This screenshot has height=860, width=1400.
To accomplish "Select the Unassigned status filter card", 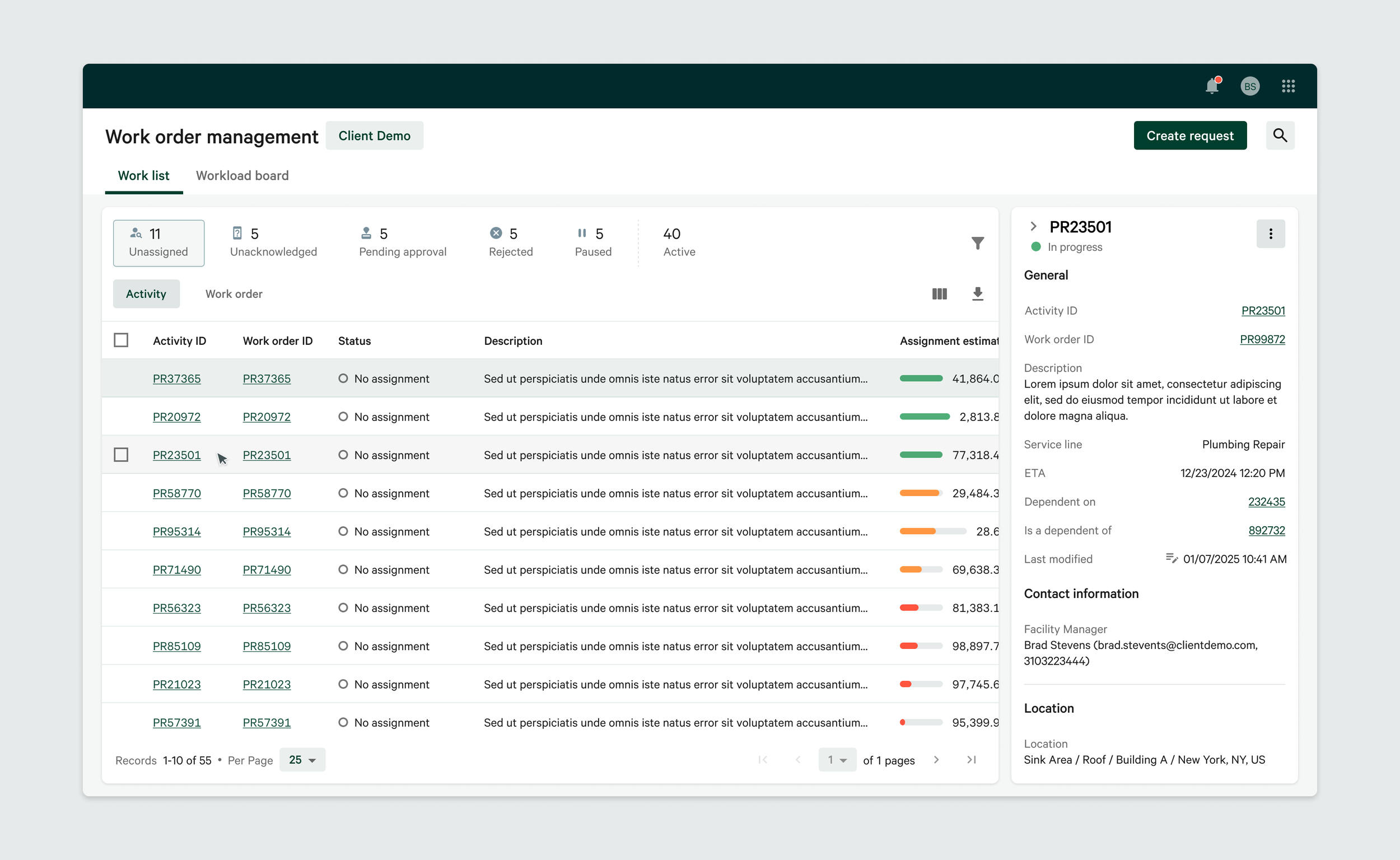I will [x=158, y=243].
